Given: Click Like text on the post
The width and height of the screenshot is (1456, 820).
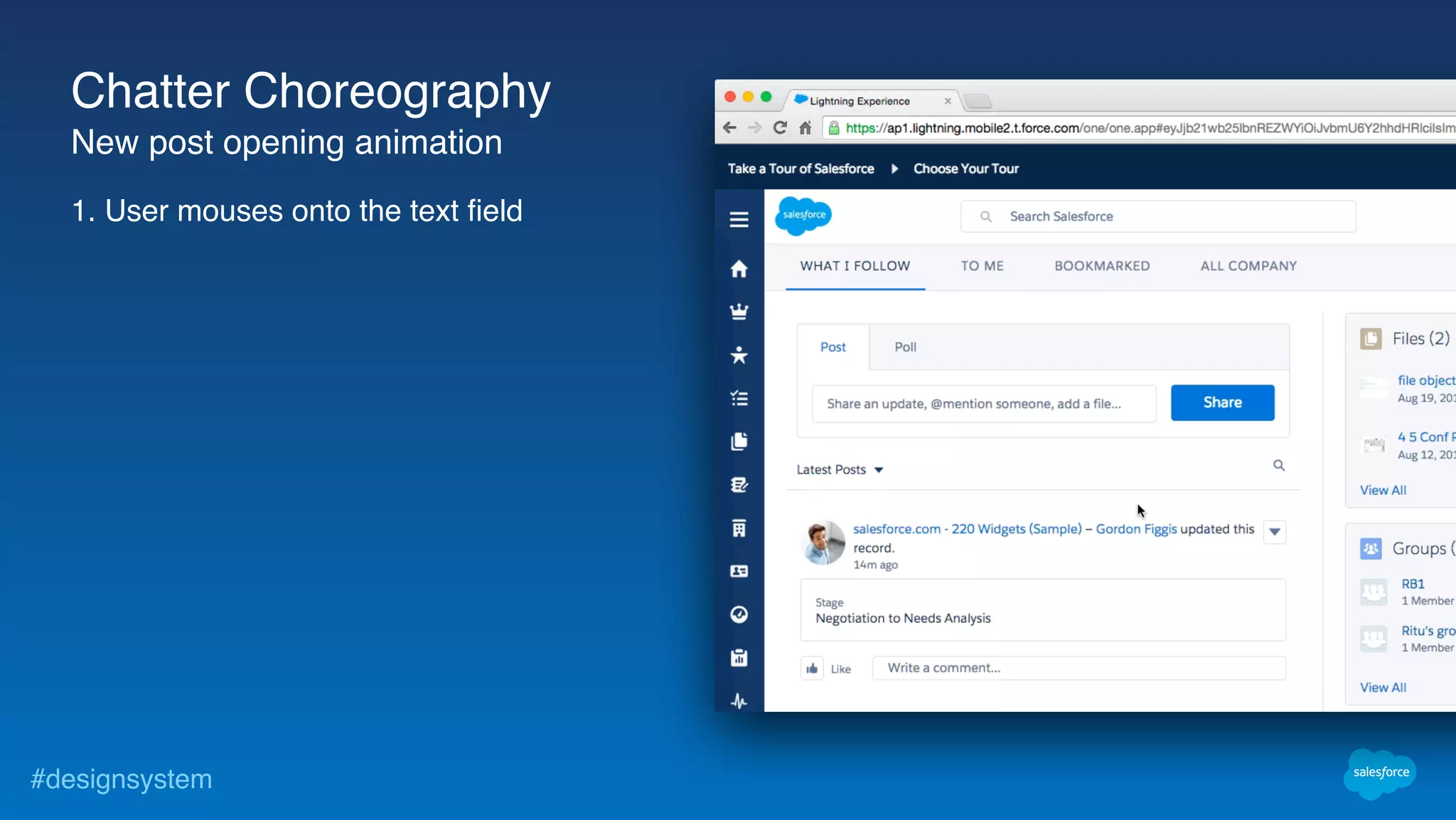Looking at the screenshot, I should coord(840,669).
